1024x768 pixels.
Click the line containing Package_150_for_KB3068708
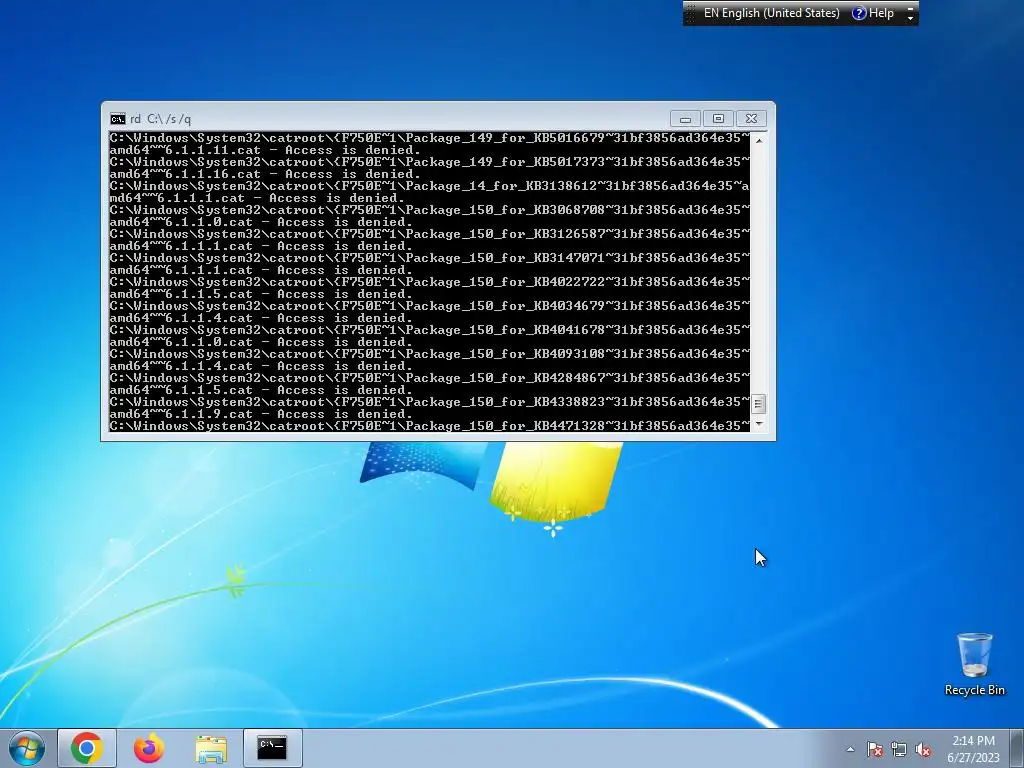pos(430,210)
